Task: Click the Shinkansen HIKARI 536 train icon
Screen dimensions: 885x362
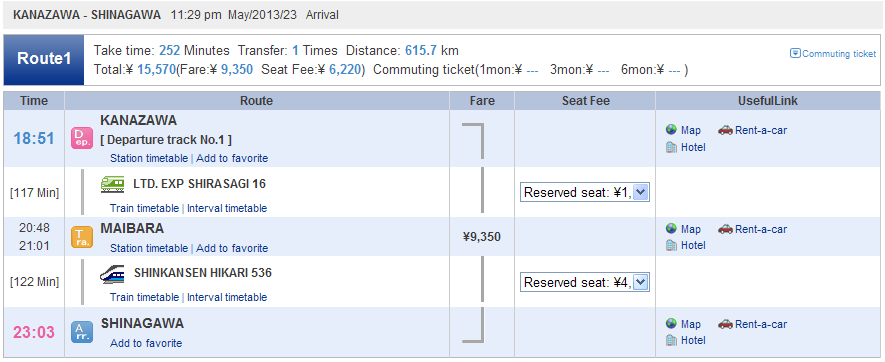Action: click(x=113, y=273)
